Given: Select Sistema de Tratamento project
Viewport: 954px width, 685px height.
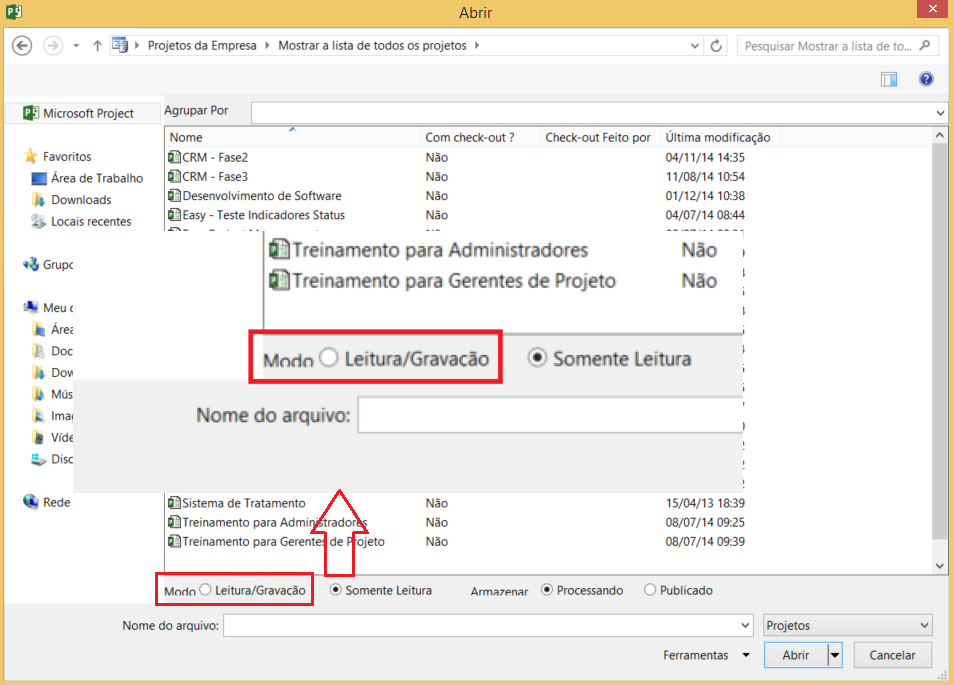Looking at the screenshot, I should tap(243, 503).
